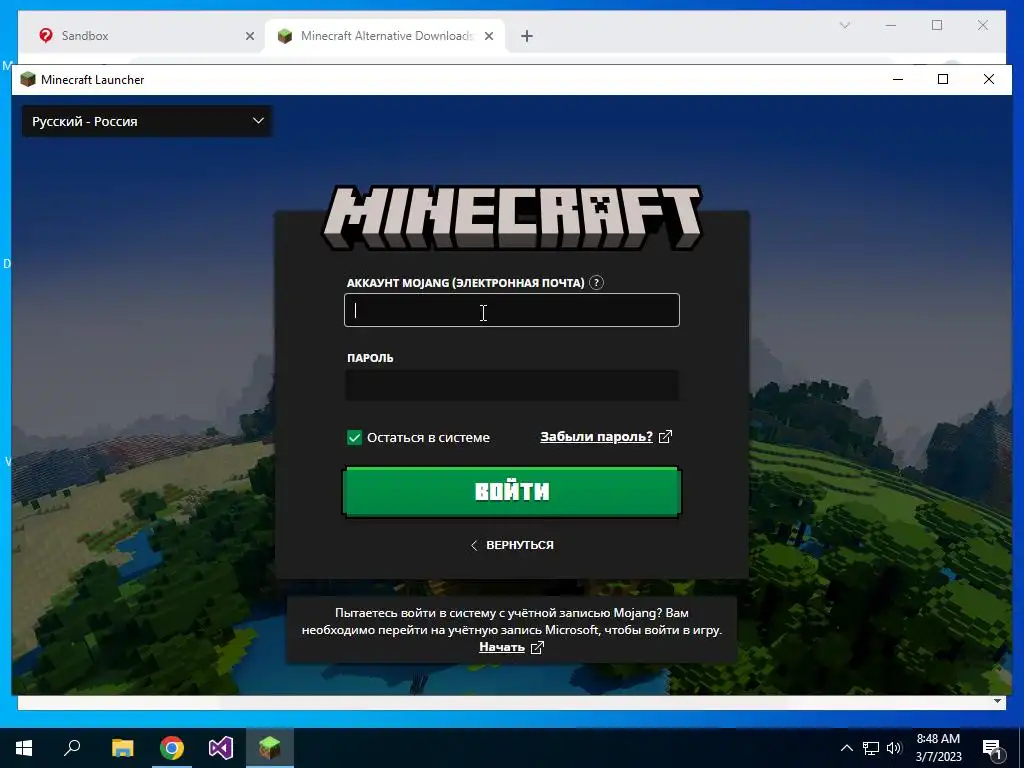Open a new Chrome tab

(x=527, y=36)
